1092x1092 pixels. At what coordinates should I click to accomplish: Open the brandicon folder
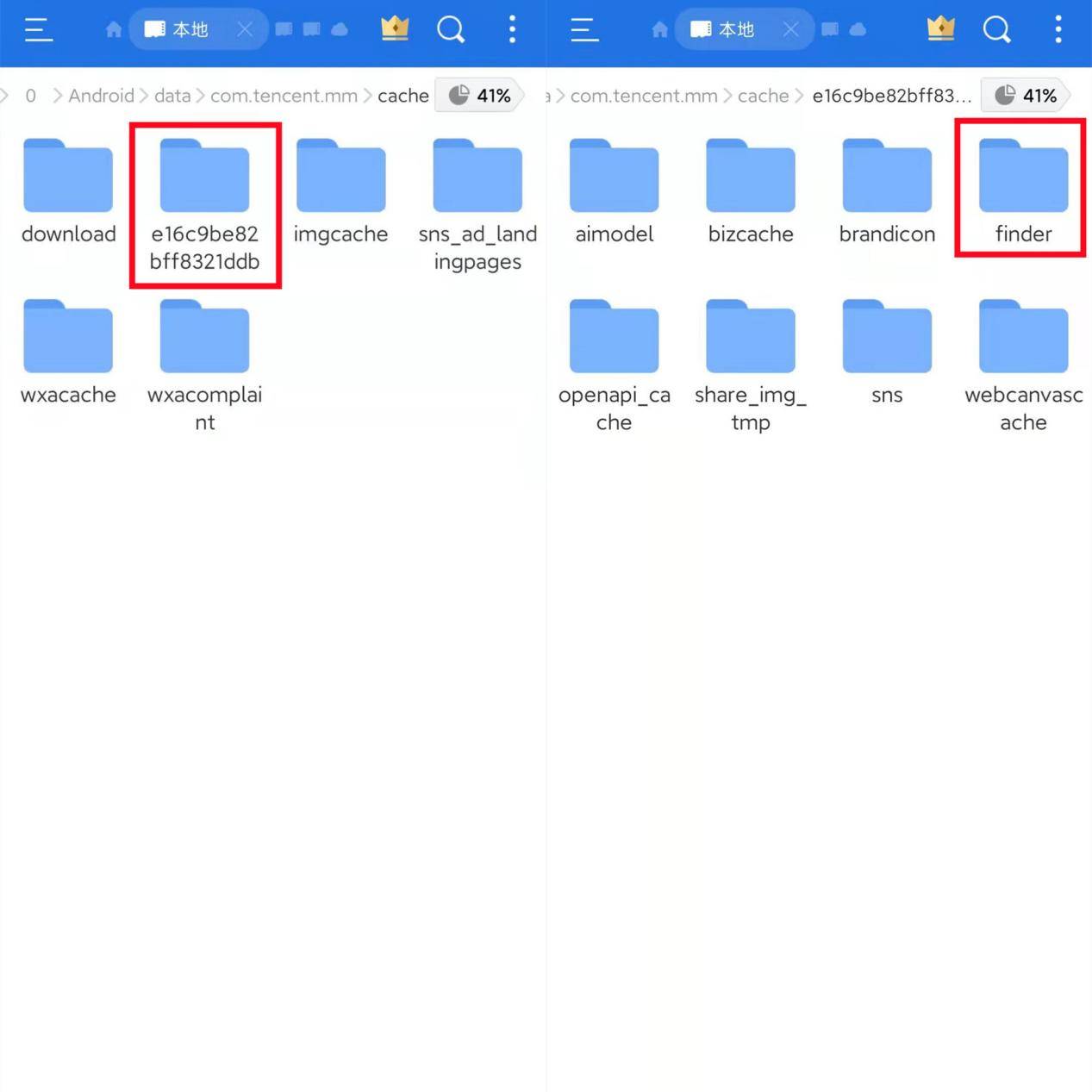click(x=887, y=193)
